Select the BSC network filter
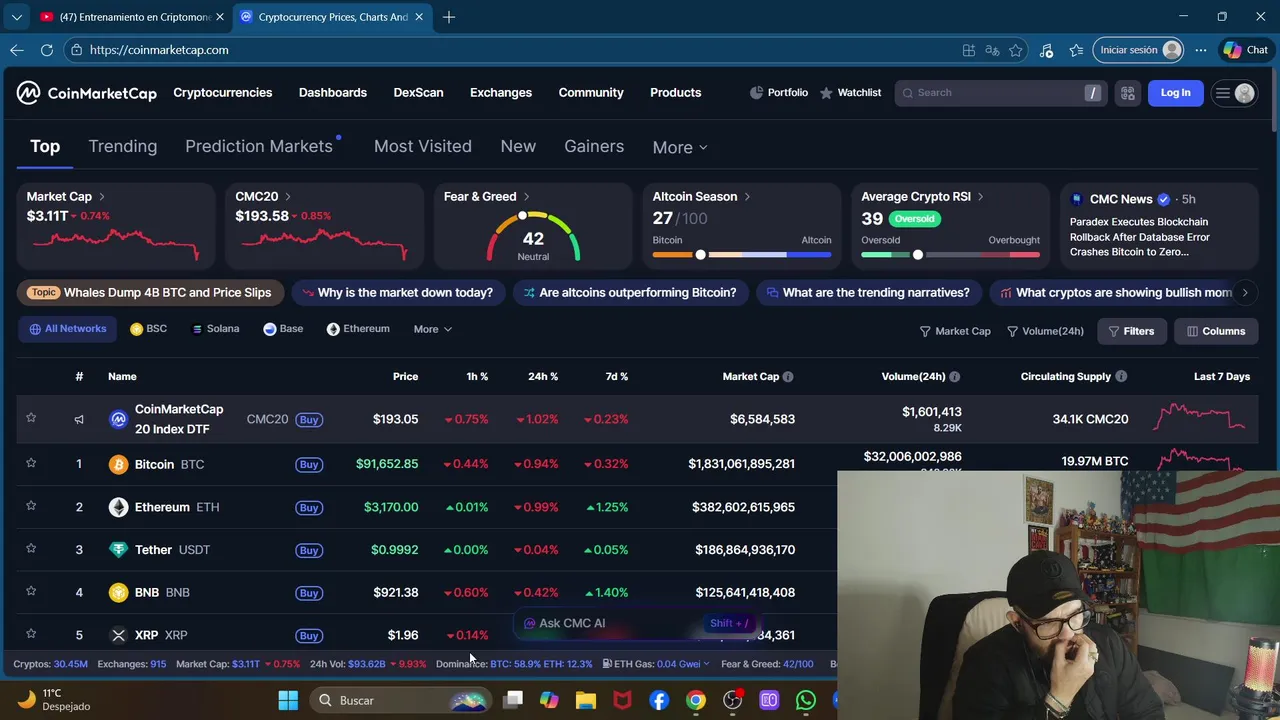This screenshot has height=720, width=1280. (x=148, y=329)
